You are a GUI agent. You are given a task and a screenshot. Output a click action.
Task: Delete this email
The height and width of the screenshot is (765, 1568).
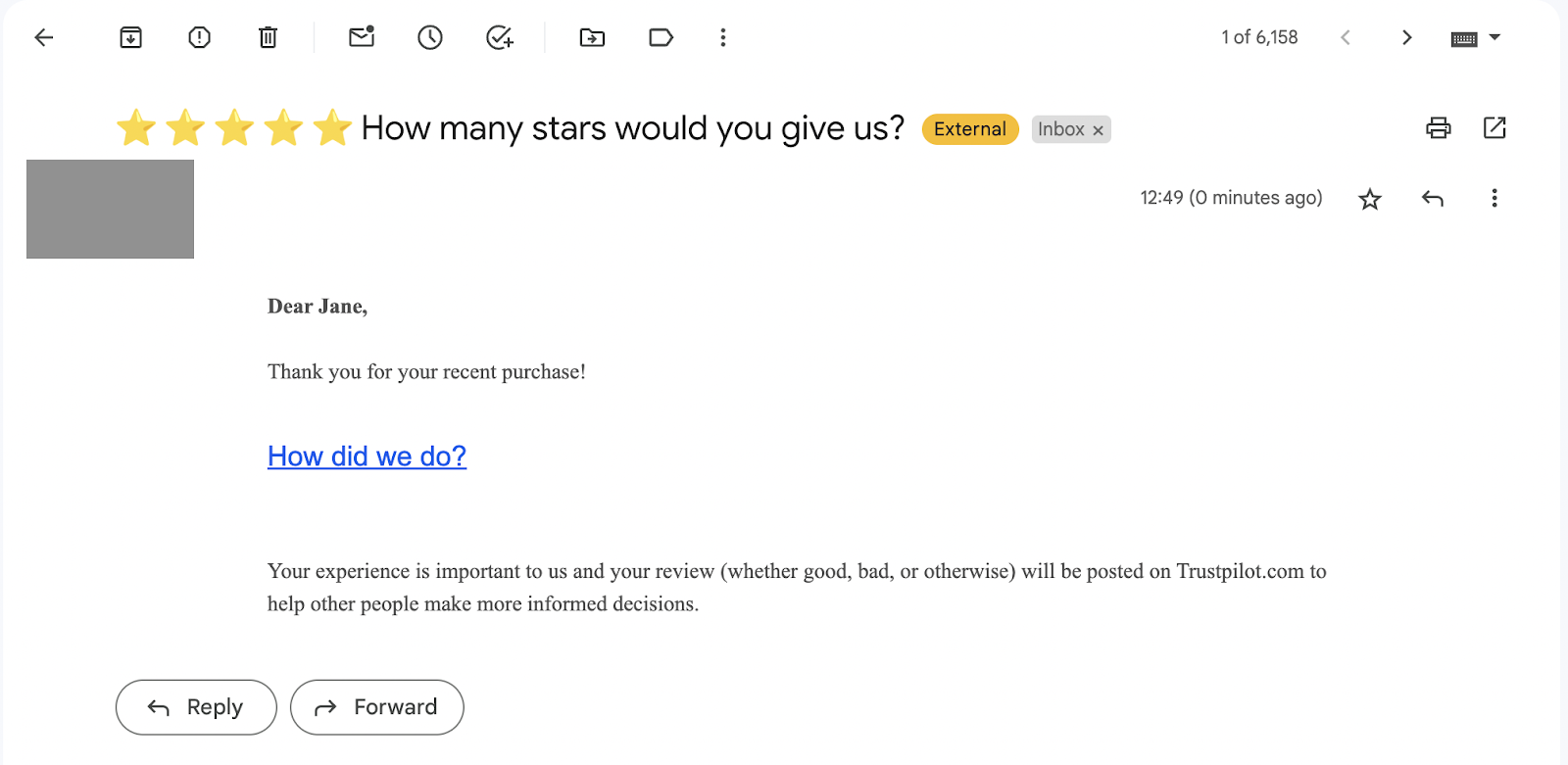[x=267, y=37]
